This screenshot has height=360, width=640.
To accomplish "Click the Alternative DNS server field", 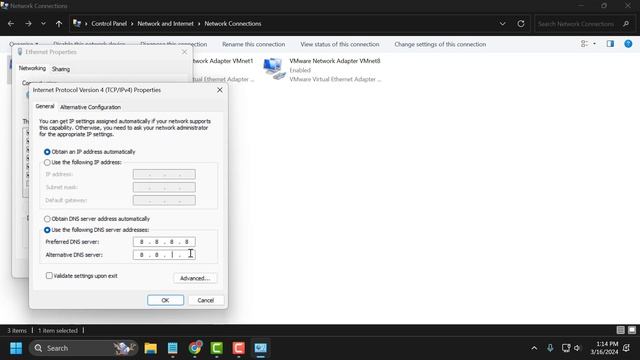I will click(x=164, y=255).
